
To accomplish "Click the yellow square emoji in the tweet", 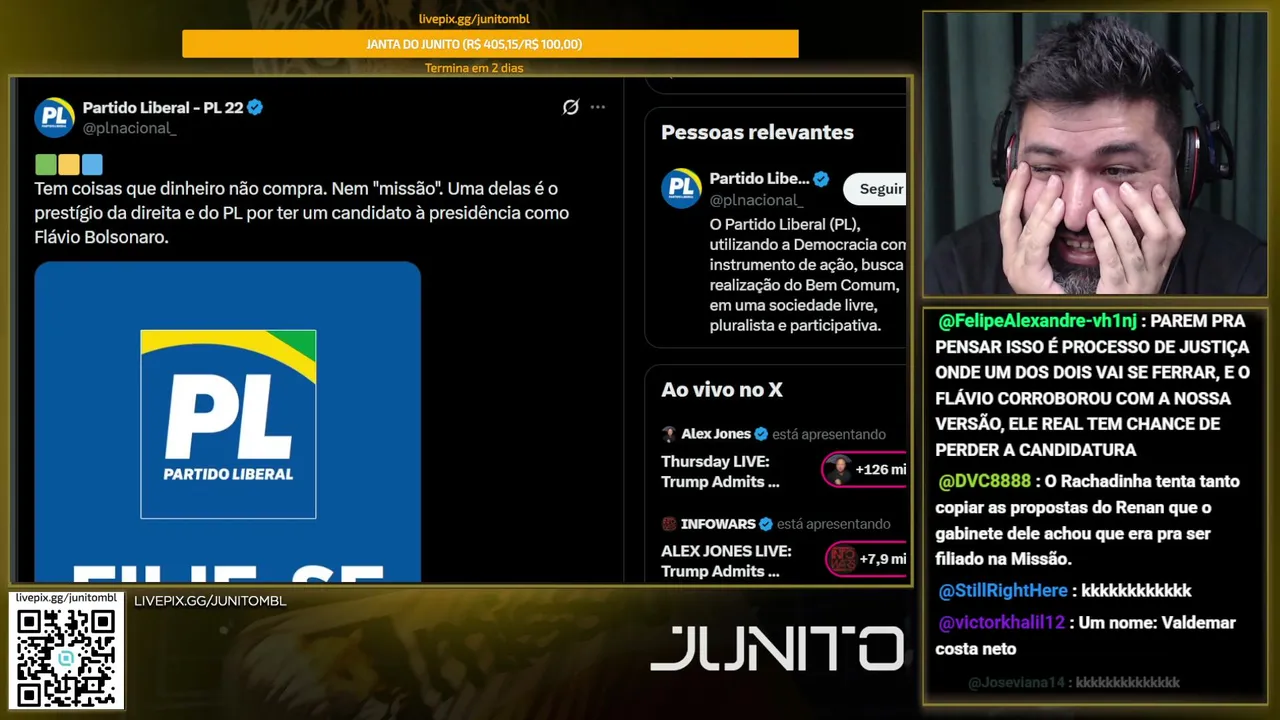I will coord(69,165).
